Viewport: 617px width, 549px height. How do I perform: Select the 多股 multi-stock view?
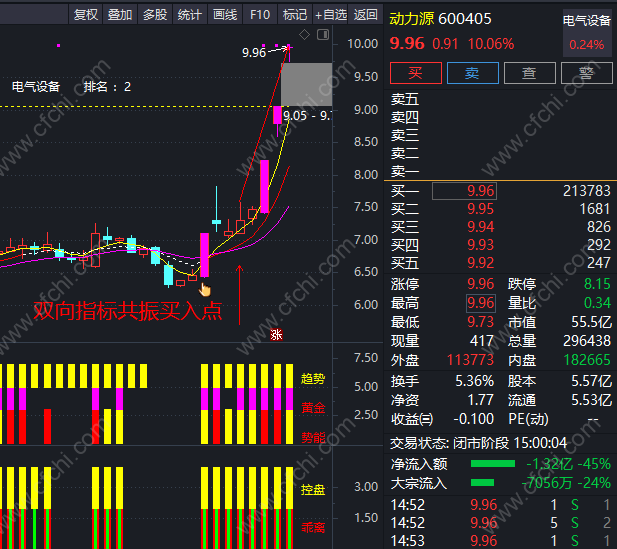coord(155,15)
